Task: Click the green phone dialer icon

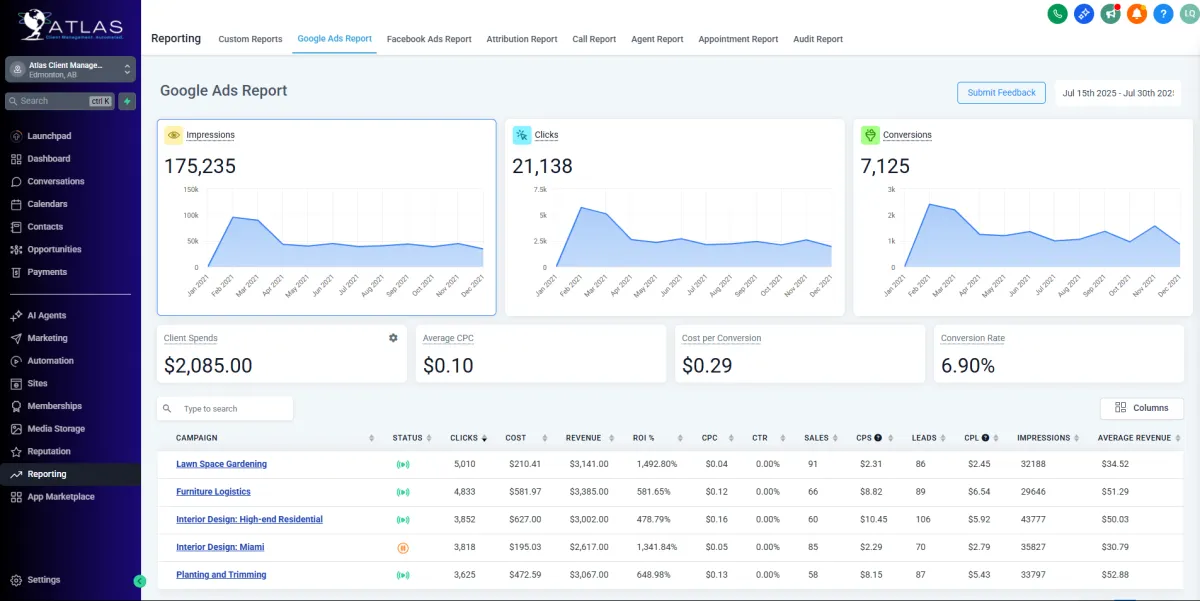Action: (1057, 14)
